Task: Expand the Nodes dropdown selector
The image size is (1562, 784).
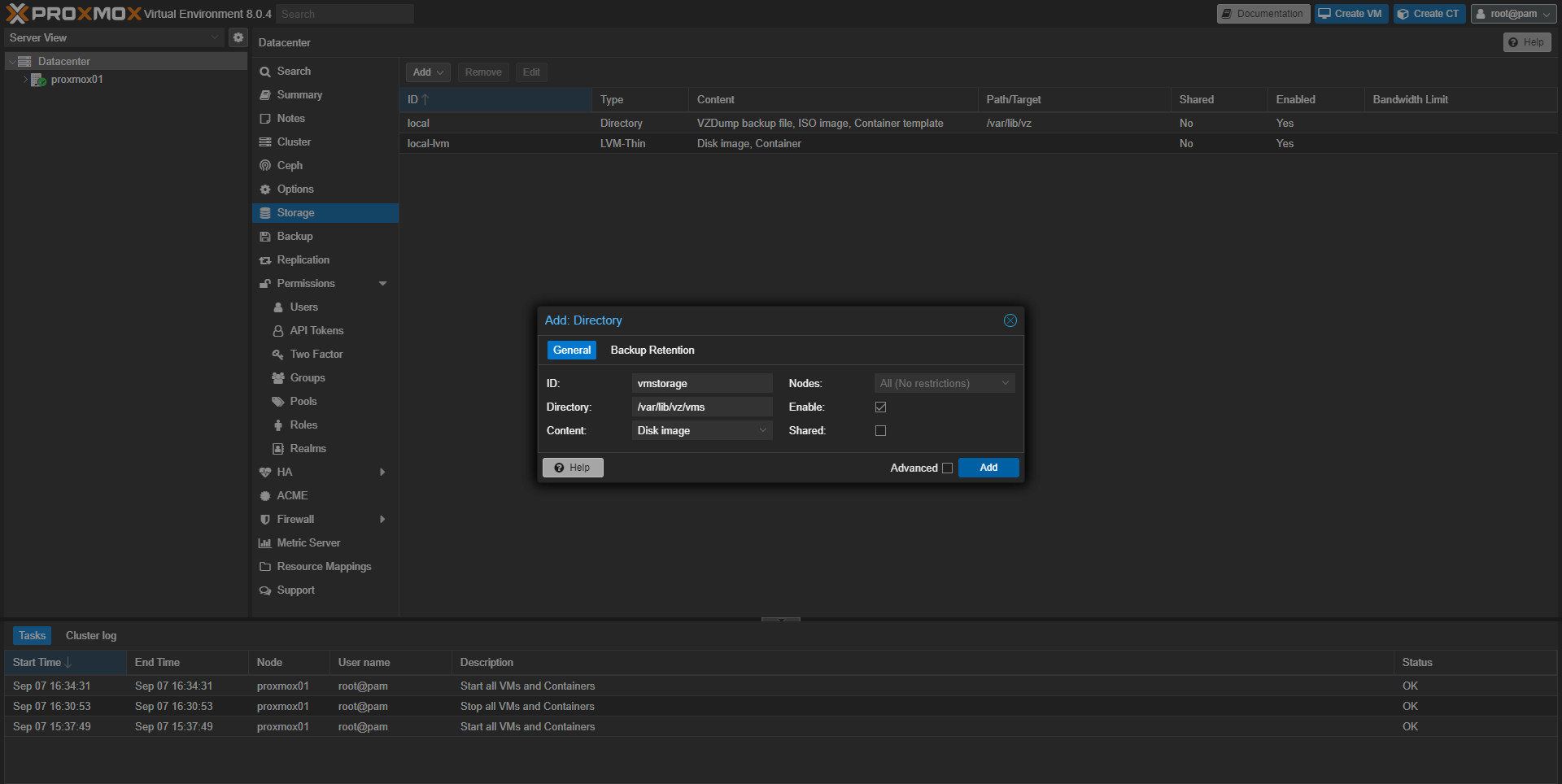Action: pyautogui.click(x=944, y=384)
